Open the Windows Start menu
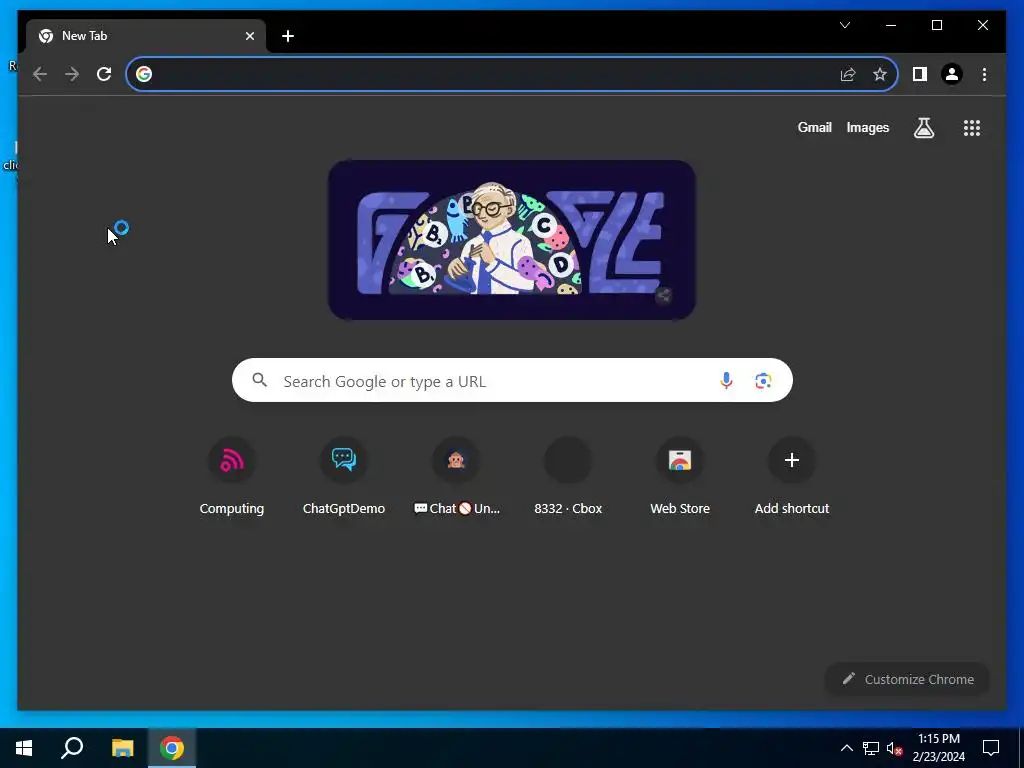Viewport: 1024px width, 768px height. point(24,748)
